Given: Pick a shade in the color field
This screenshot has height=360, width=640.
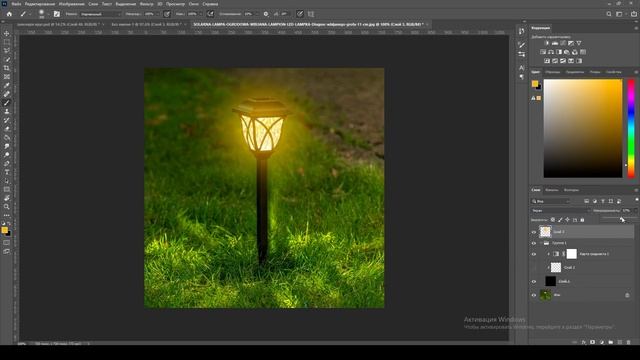Looking at the screenshot, I should pos(583,129).
